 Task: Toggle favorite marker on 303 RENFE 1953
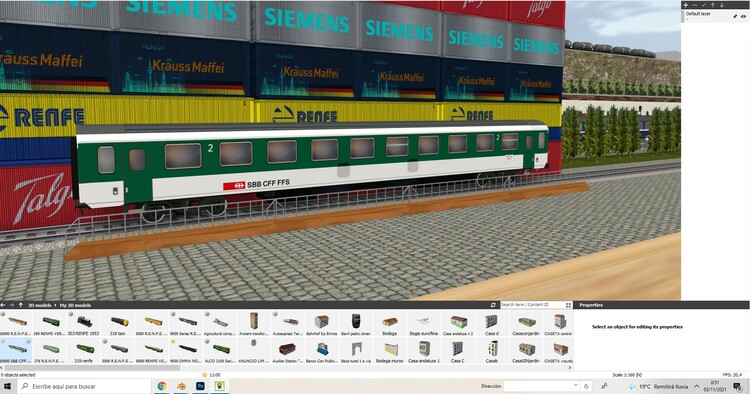71,315
